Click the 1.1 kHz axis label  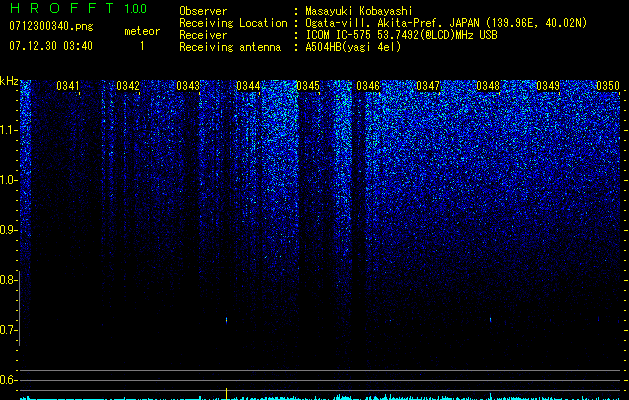(9, 130)
